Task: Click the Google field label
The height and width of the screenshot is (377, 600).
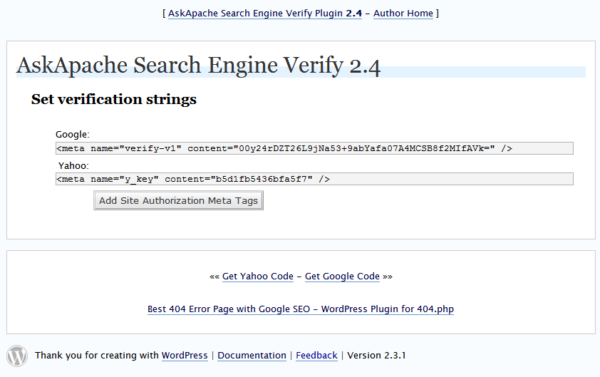Action: pyautogui.click(x=72, y=135)
